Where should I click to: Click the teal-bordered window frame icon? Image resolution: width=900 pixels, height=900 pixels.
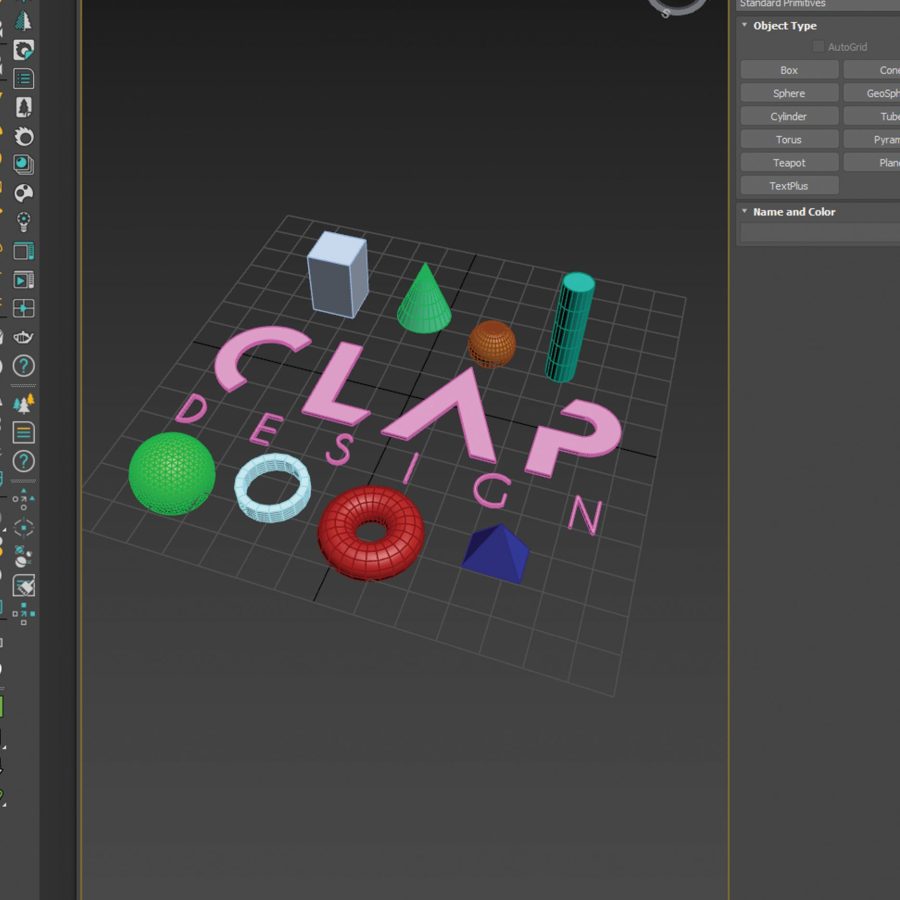pyautogui.click(x=24, y=251)
